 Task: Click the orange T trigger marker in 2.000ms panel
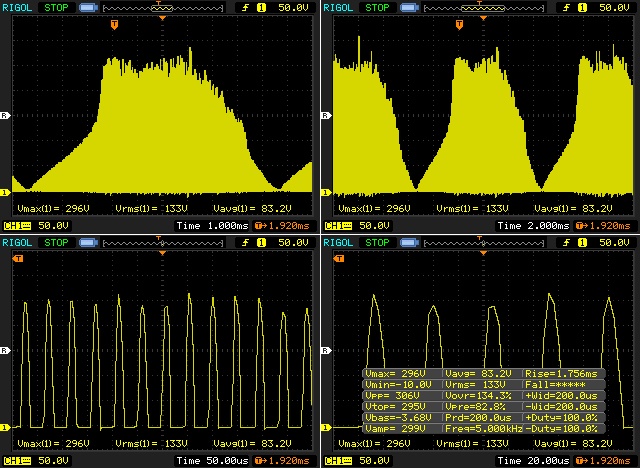click(x=460, y=24)
